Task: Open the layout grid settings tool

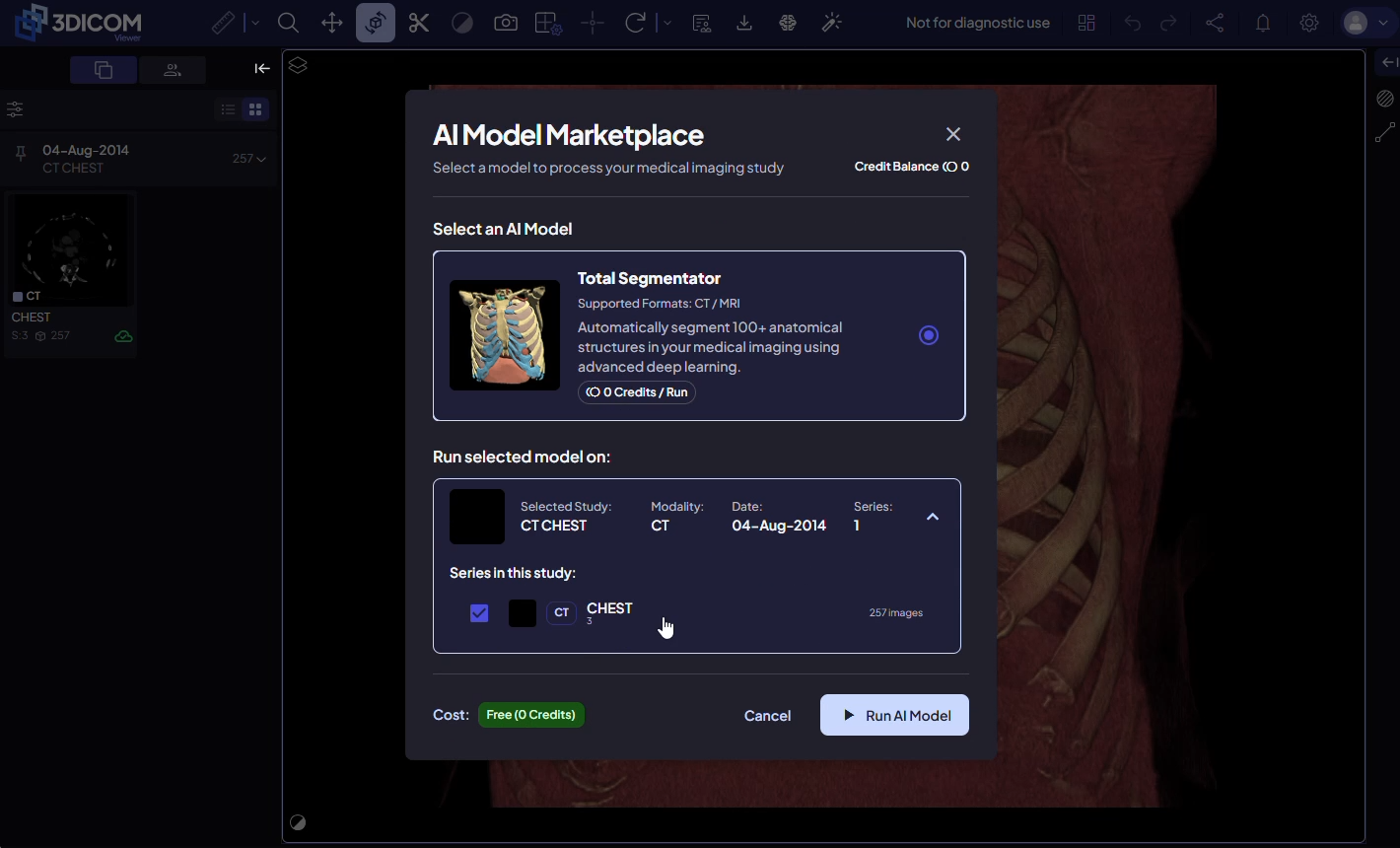Action: pos(548,23)
